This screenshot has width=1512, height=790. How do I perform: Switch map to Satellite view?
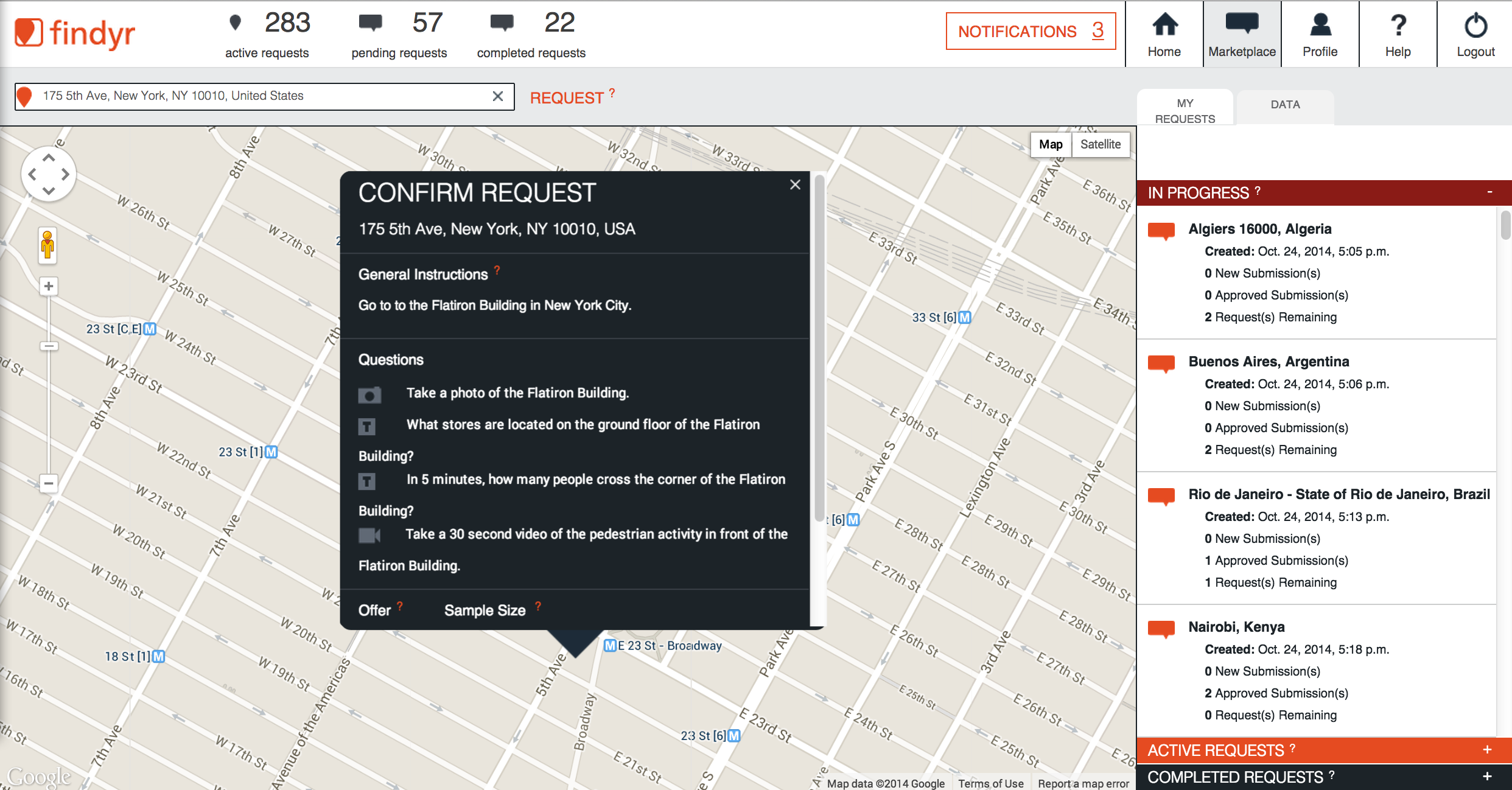click(x=1100, y=144)
